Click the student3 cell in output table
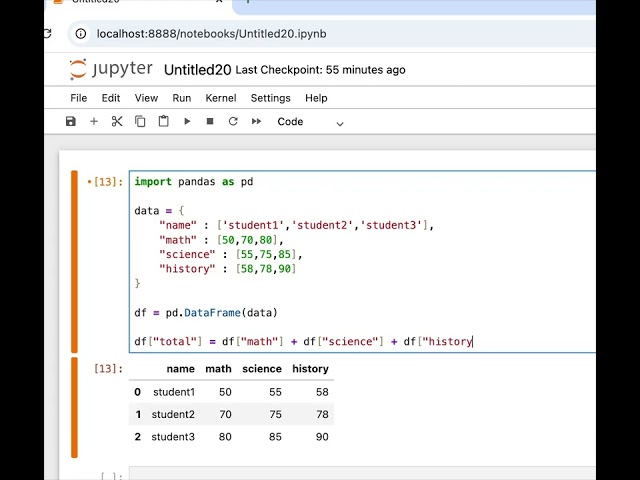This screenshot has height=480, width=640. pyautogui.click(x=173, y=437)
